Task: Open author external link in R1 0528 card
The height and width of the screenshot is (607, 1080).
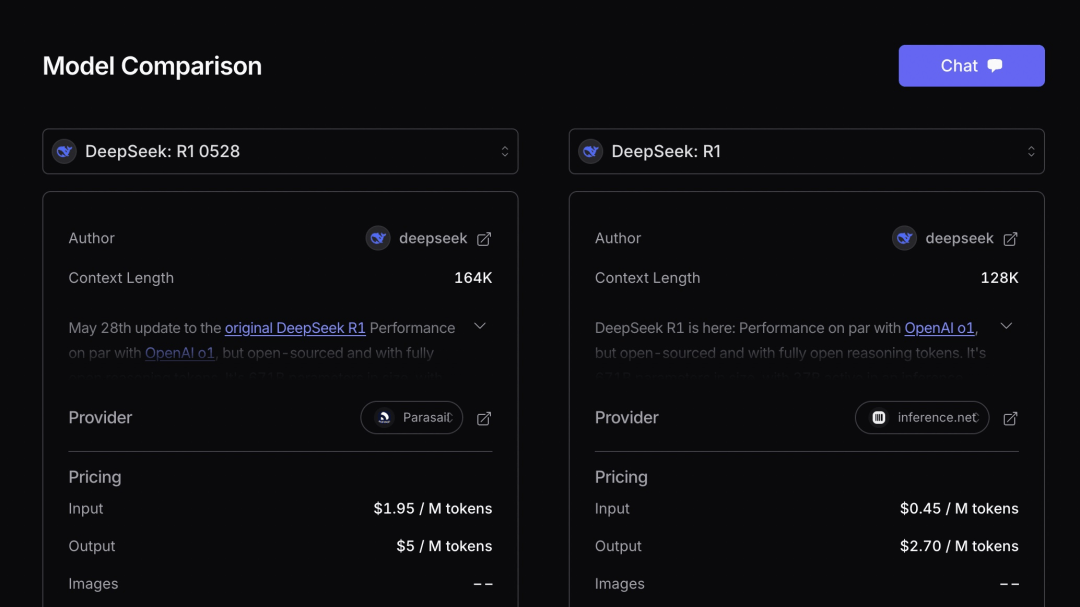Action: pos(484,239)
